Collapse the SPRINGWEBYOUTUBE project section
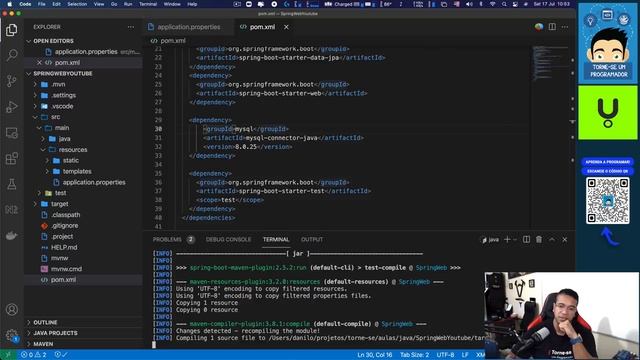This screenshot has height=360, width=640. 29,74
